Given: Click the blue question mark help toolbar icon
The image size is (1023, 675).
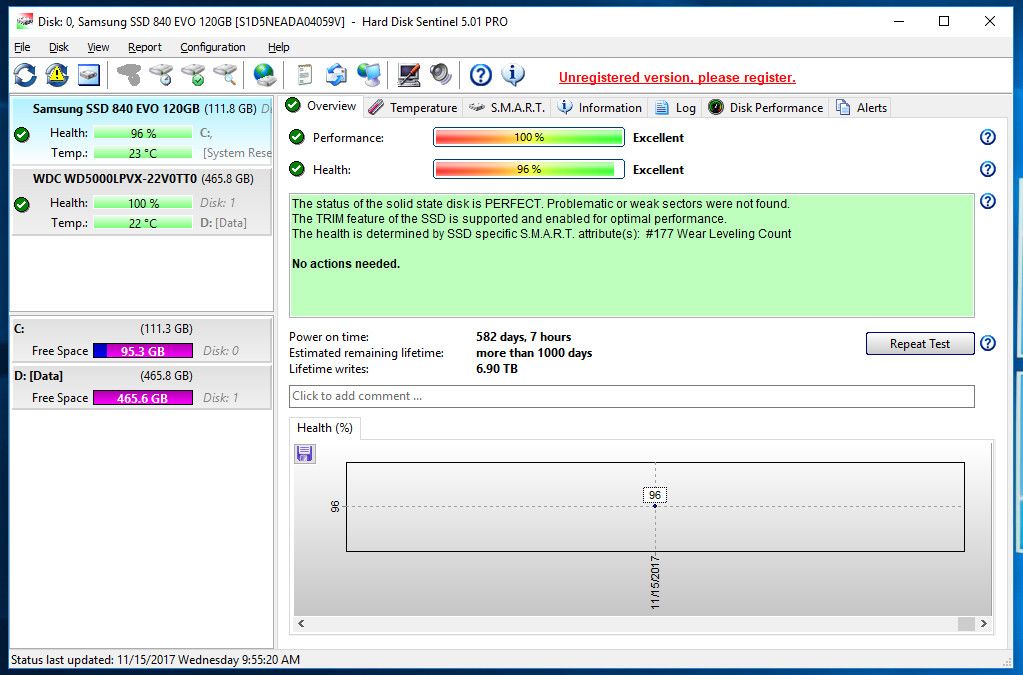Looking at the screenshot, I should [x=481, y=75].
